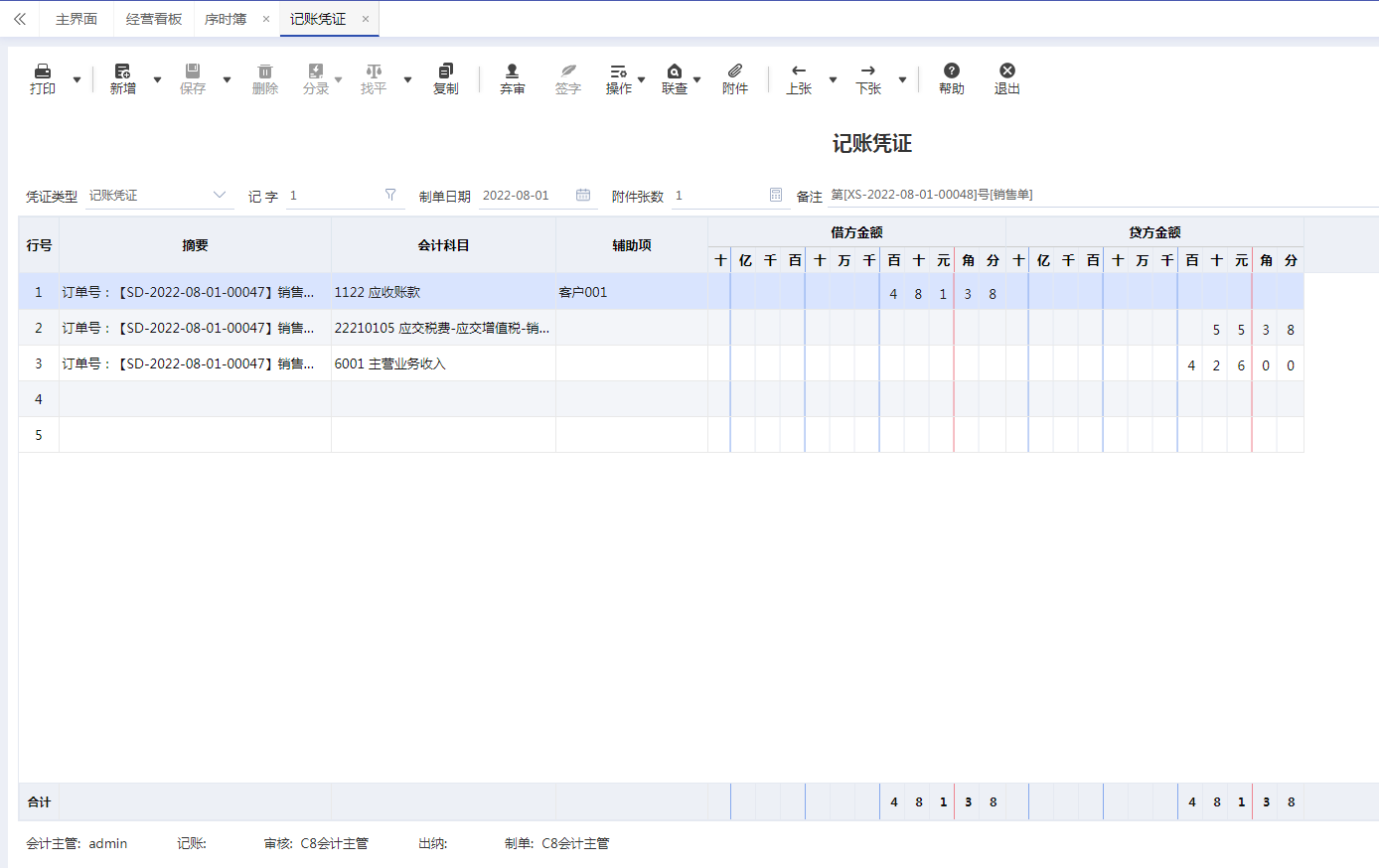Viewport: 1379px width, 868px height.
Task: Click the Exit (退出) icon
Action: [1007, 72]
